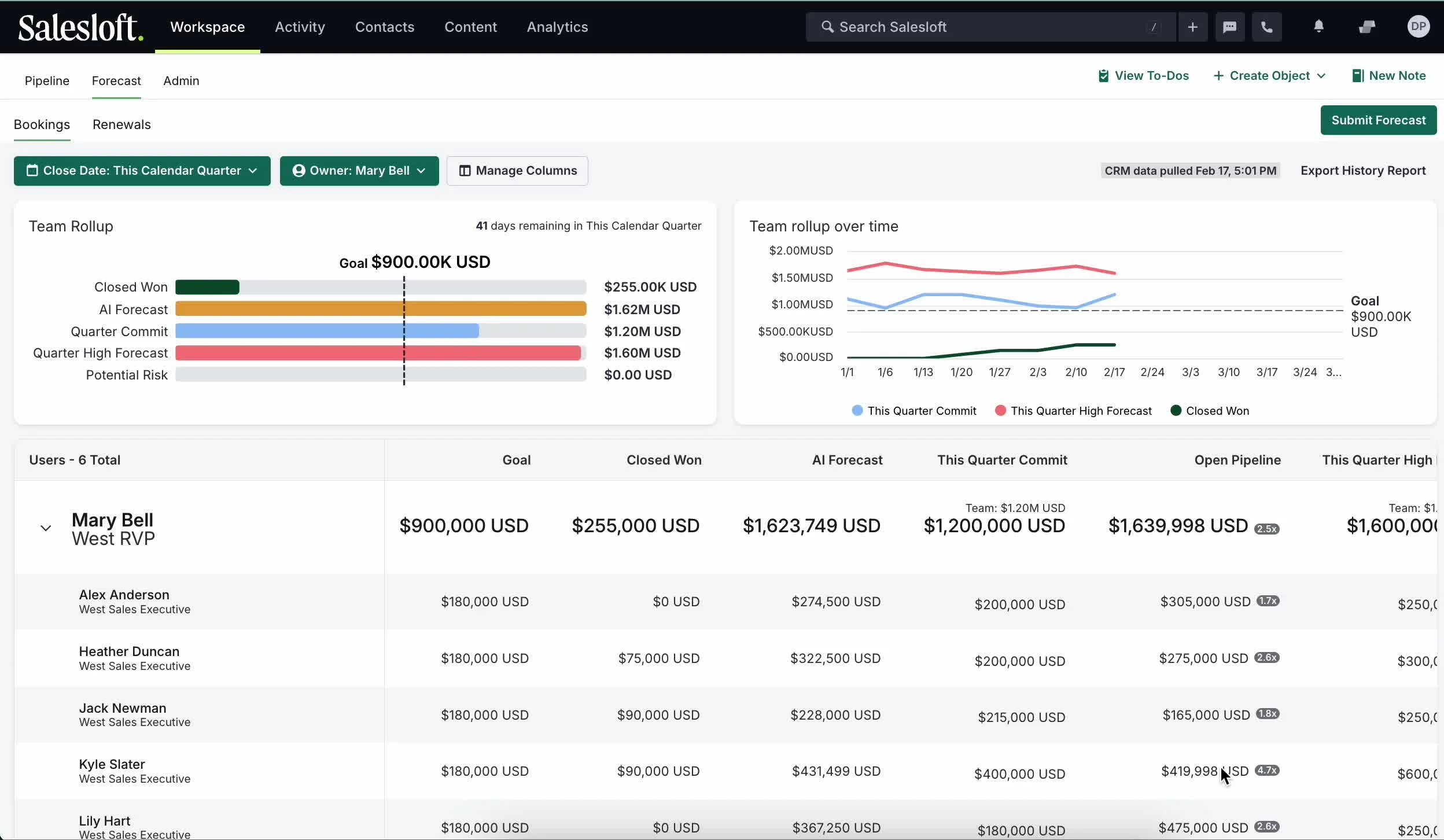Click CRM data pulled Feb 17 label

coord(1190,171)
